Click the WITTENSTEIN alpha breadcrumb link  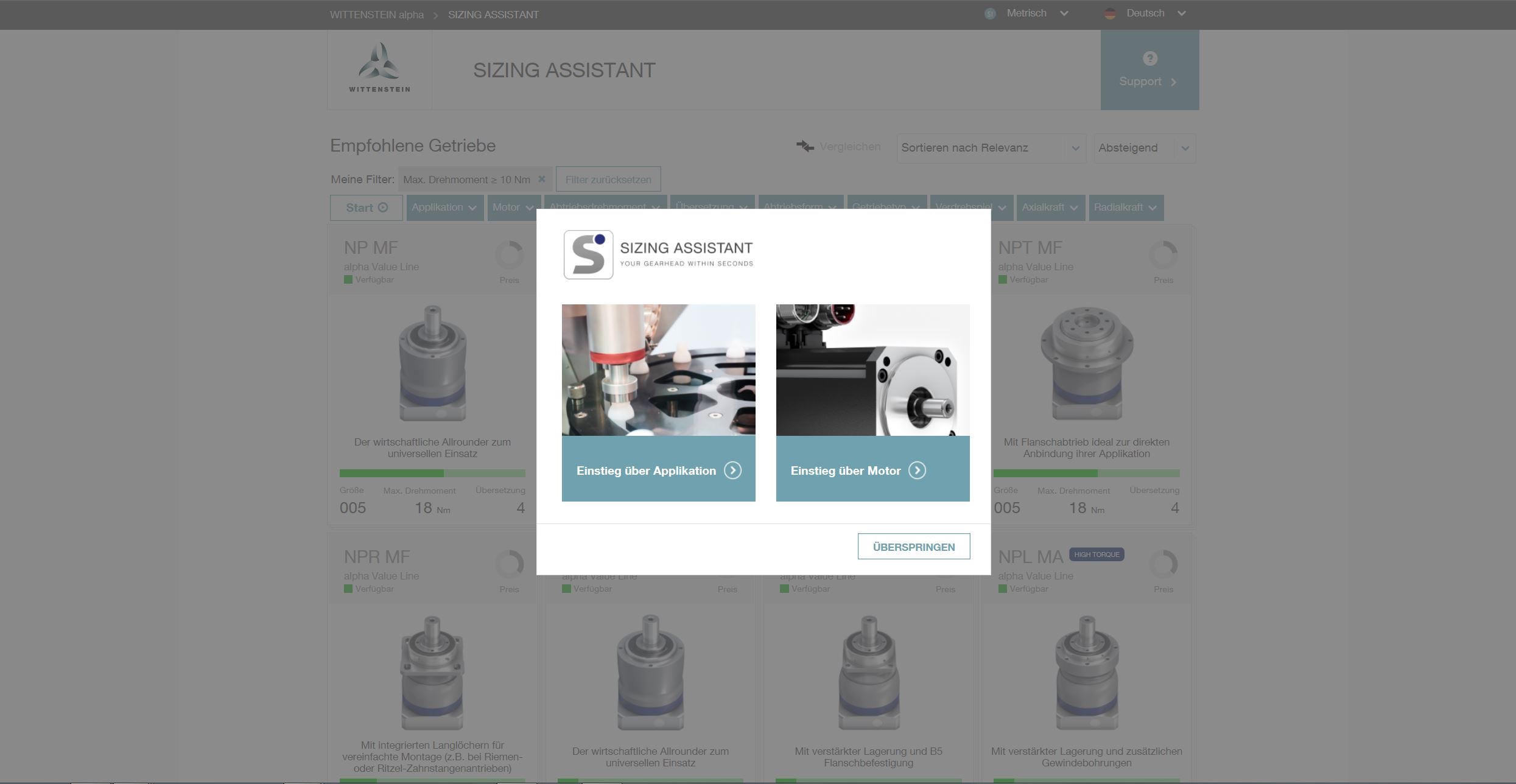tap(376, 15)
